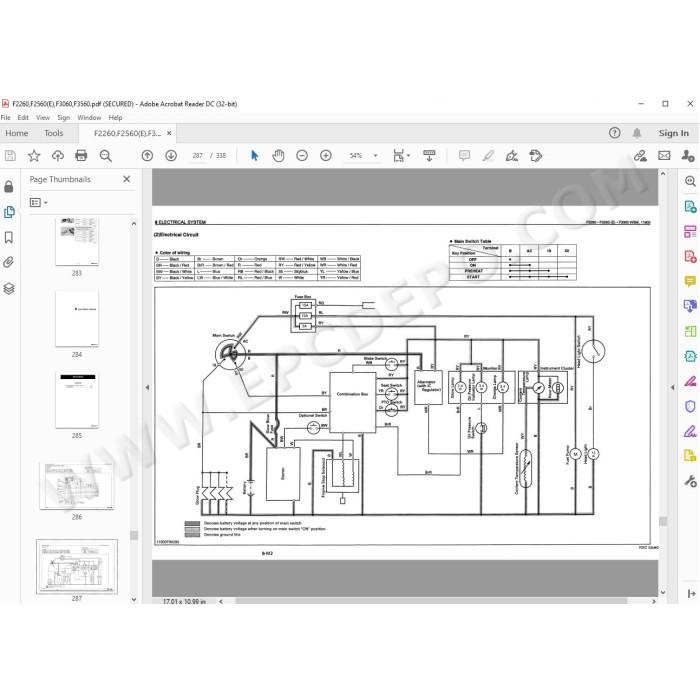Image resolution: width=700 pixels, height=700 pixels.
Task: Open Layers panel icon
Action: click(9, 289)
